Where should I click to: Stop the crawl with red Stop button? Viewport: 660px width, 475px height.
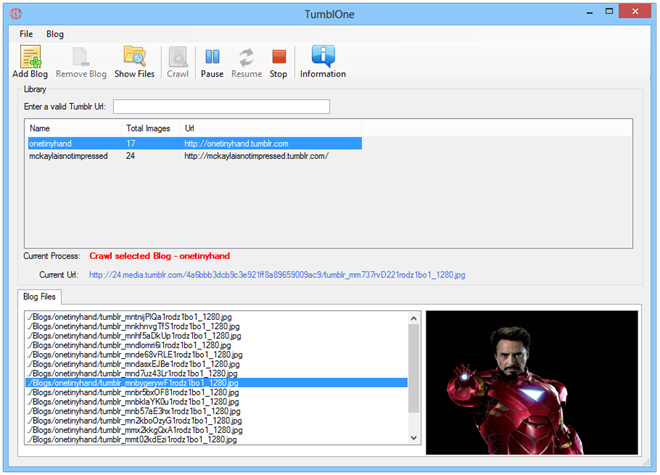[279, 62]
